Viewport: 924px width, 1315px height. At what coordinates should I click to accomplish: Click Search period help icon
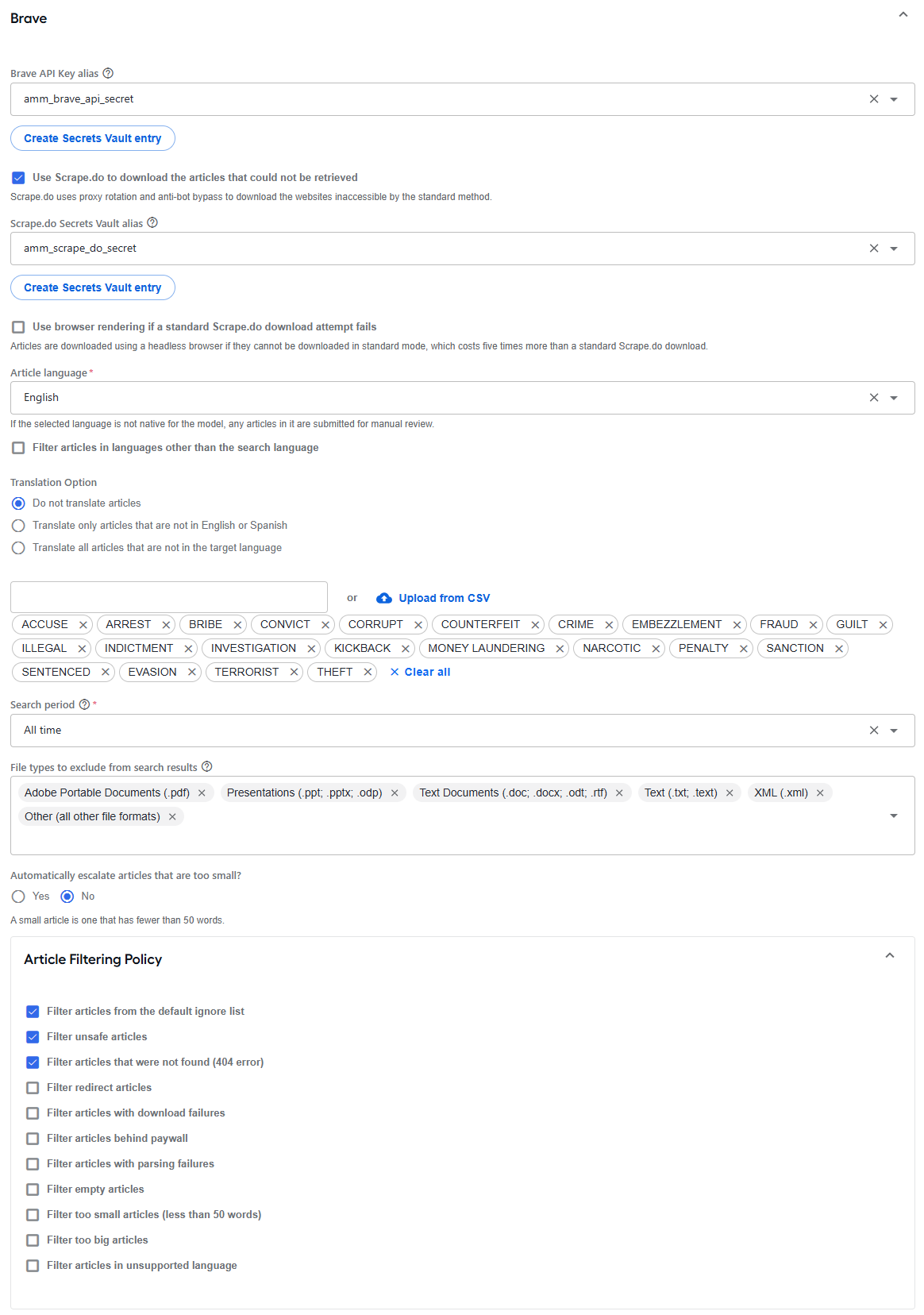pyautogui.click(x=84, y=704)
